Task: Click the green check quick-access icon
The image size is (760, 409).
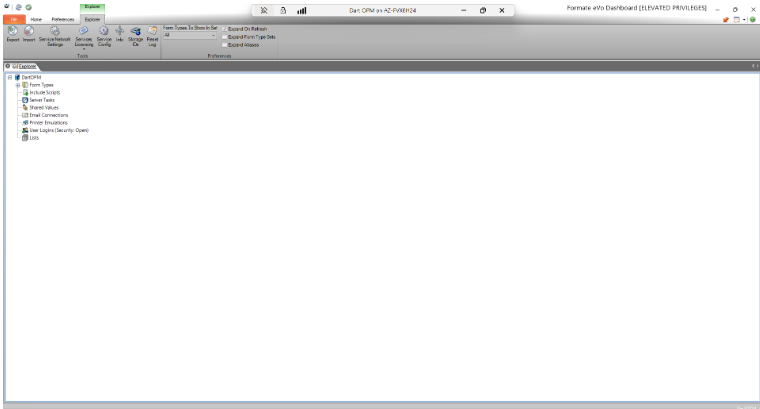Action: (x=29, y=7)
